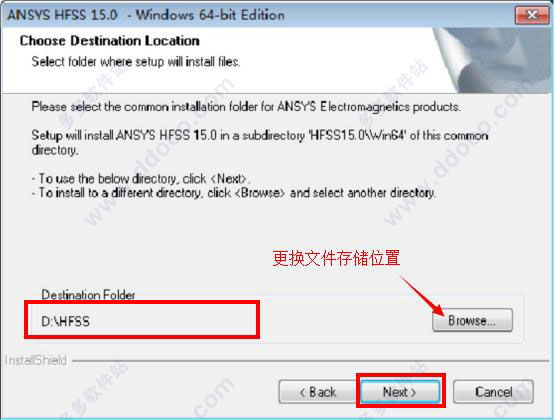Screen dimensions: 555x420
Task: Cancel the HFSS installation
Action: (493, 392)
